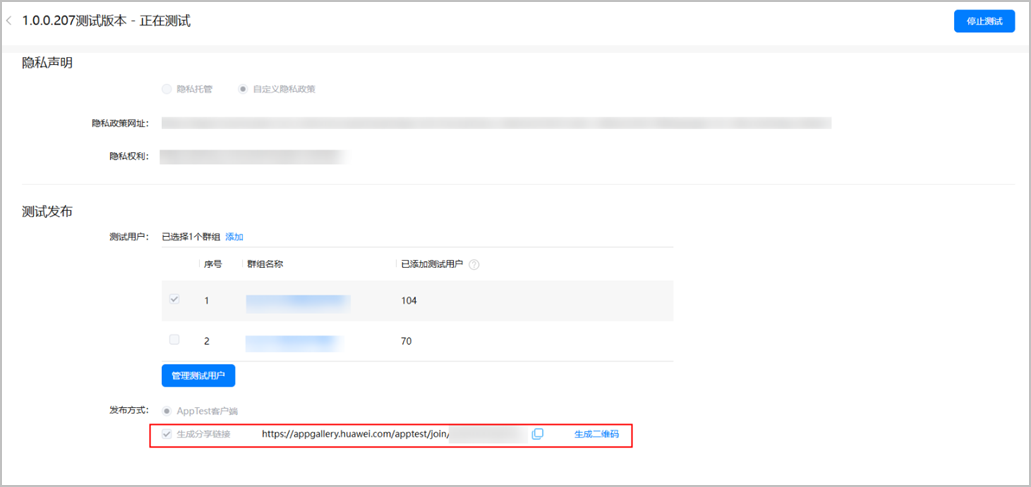
Task: Click the appgallery.huawei.com share link text
Action: coord(355,434)
